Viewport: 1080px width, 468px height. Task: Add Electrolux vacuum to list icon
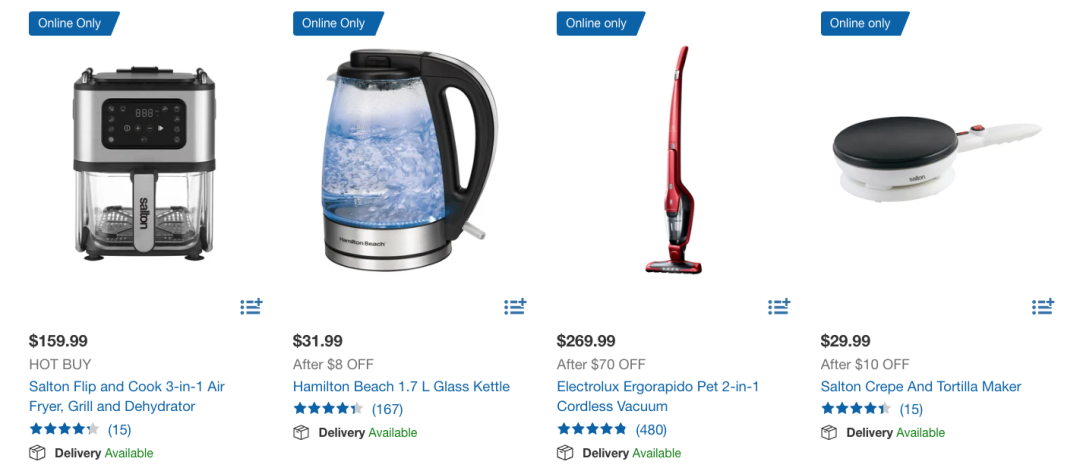(x=779, y=307)
